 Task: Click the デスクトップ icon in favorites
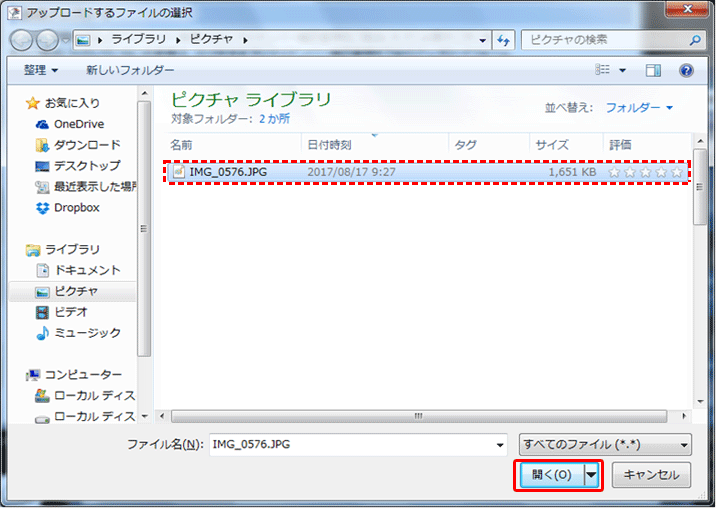click(x=42, y=166)
